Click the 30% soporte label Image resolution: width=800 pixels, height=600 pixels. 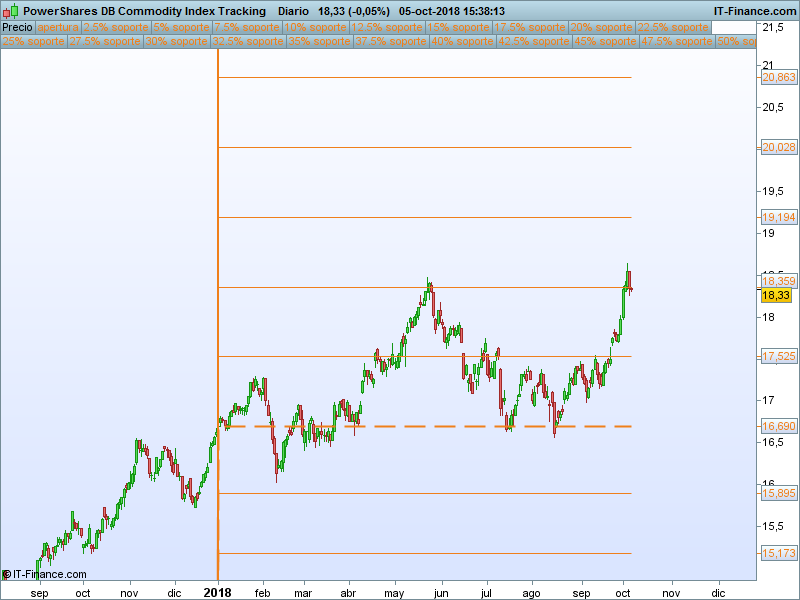(176, 41)
